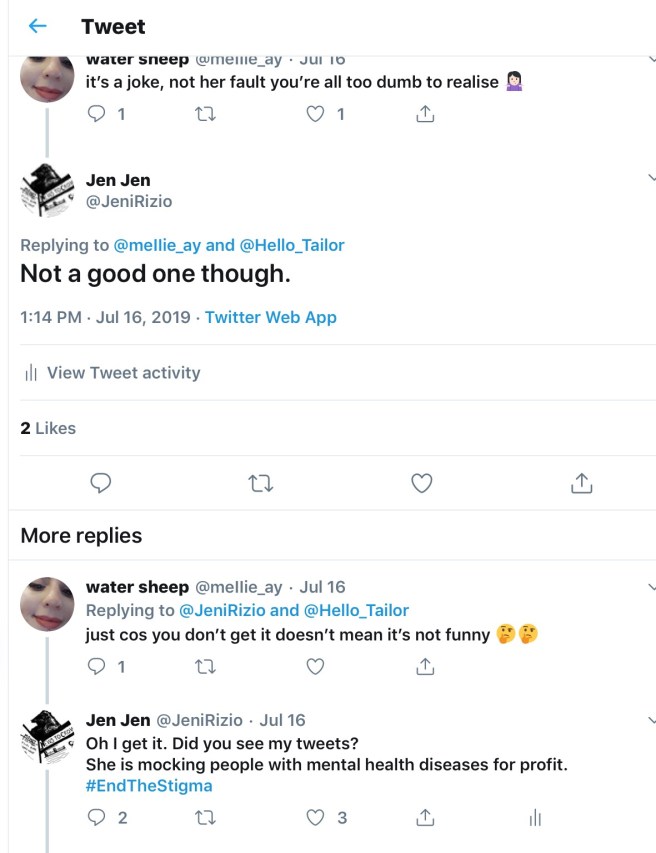The width and height of the screenshot is (656, 853).
Task: Expand options chevron on the #EndTheStigma tweet
Action: pos(651,719)
